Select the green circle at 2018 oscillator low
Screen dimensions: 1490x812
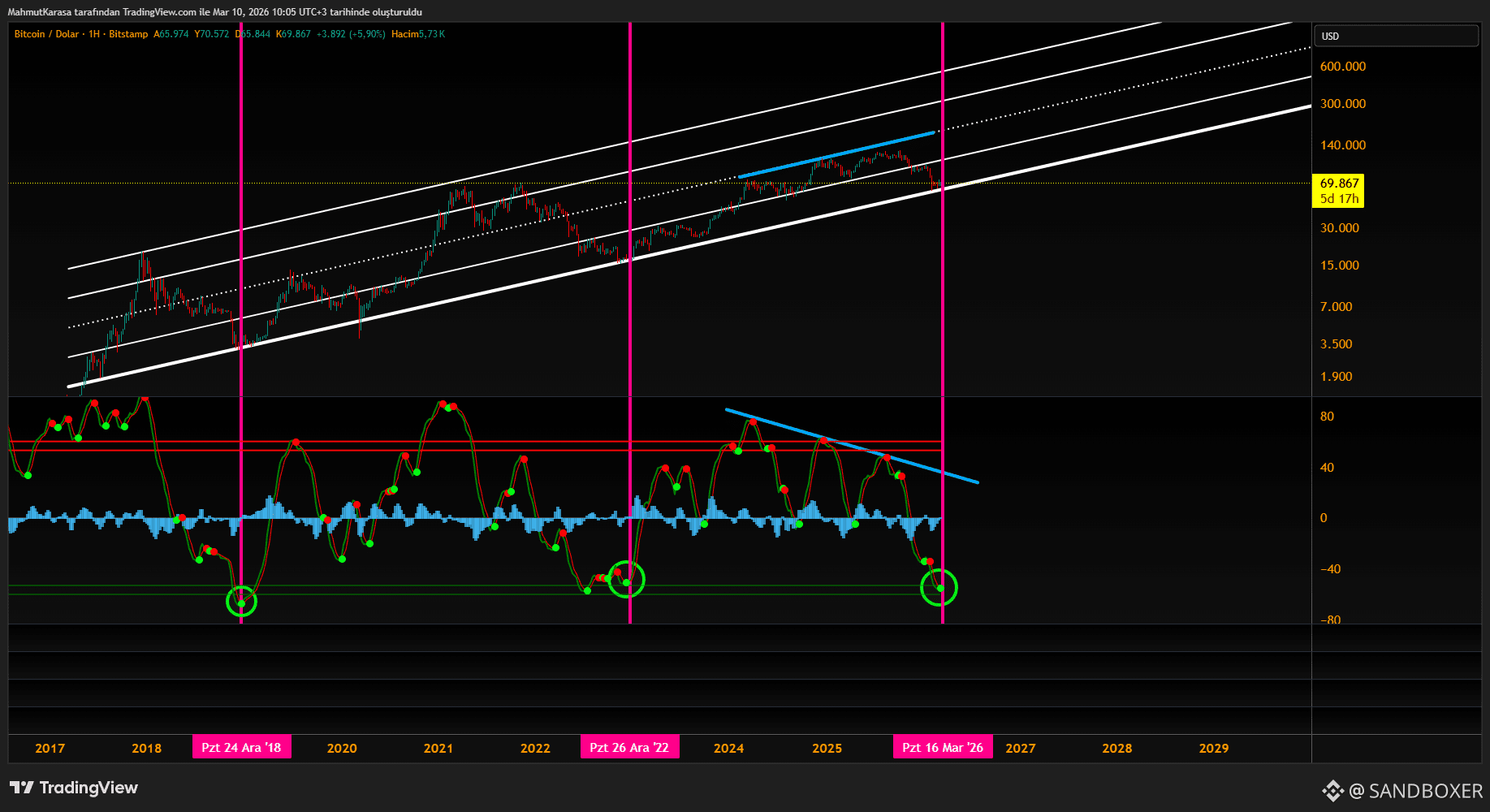pos(241,602)
